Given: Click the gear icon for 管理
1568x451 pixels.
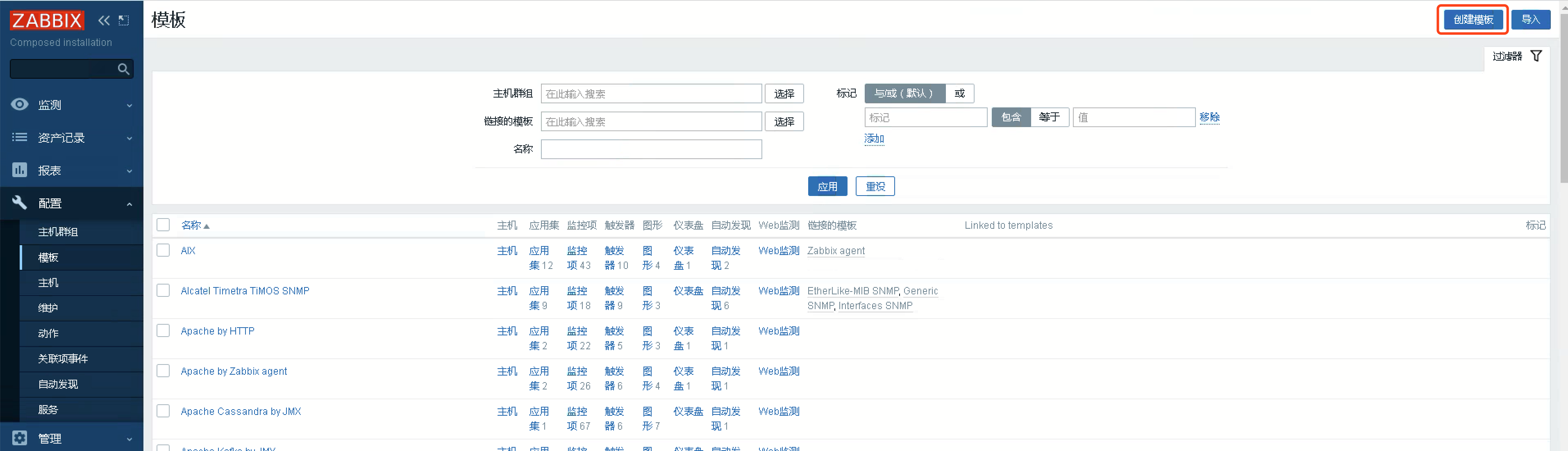Looking at the screenshot, I should tap(20, 437).
